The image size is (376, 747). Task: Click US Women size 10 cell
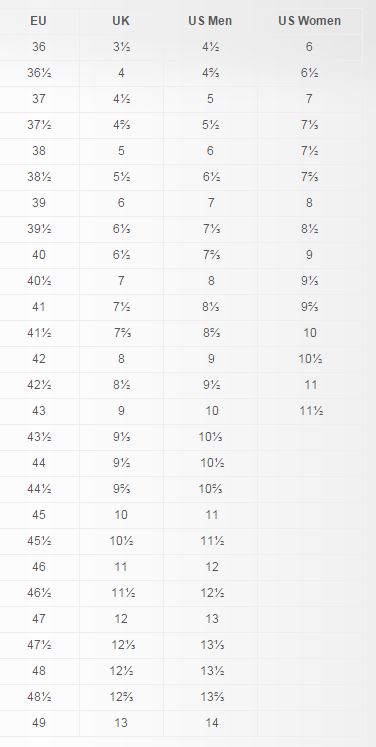(310, 333)
